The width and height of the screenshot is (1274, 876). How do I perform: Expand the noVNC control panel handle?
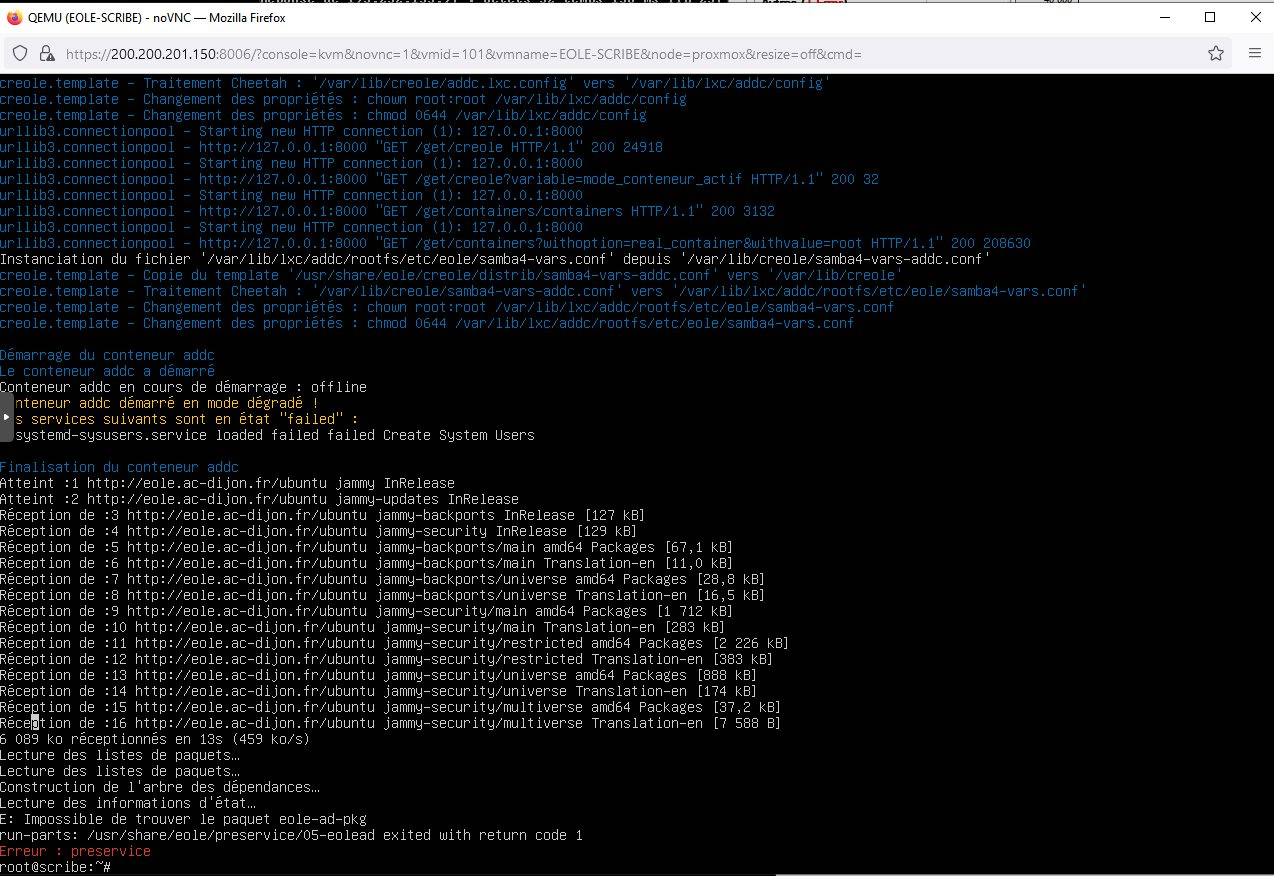coord(6,417)
